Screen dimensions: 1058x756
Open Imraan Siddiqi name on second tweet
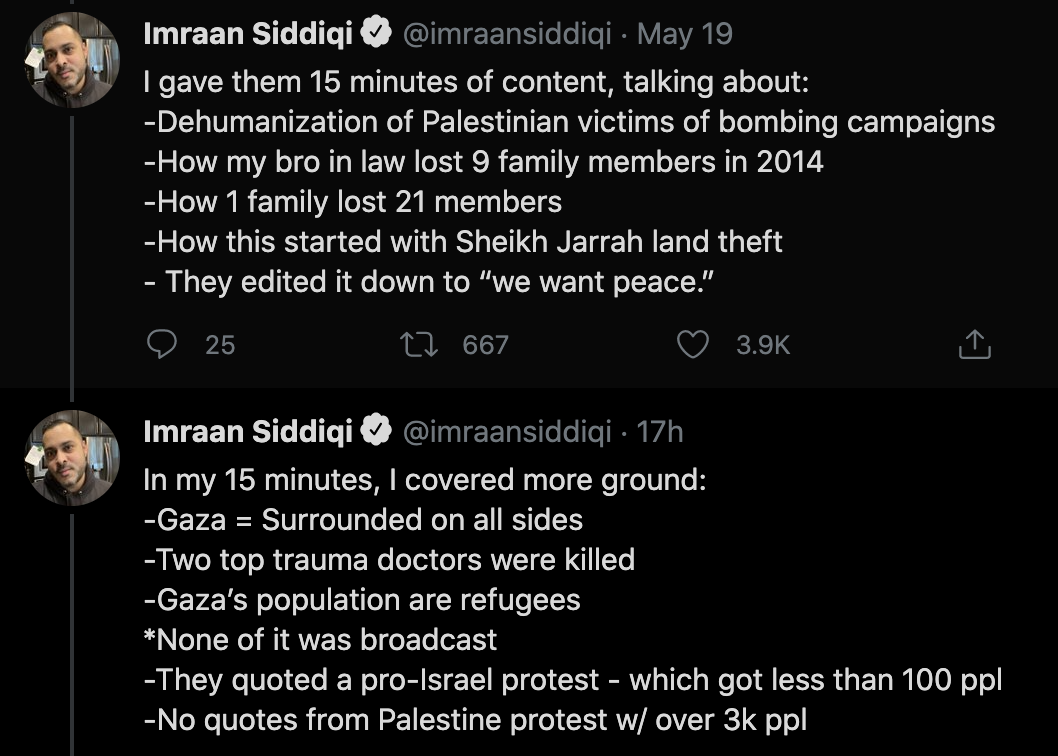pyautogui.click(x=248, y=431)
